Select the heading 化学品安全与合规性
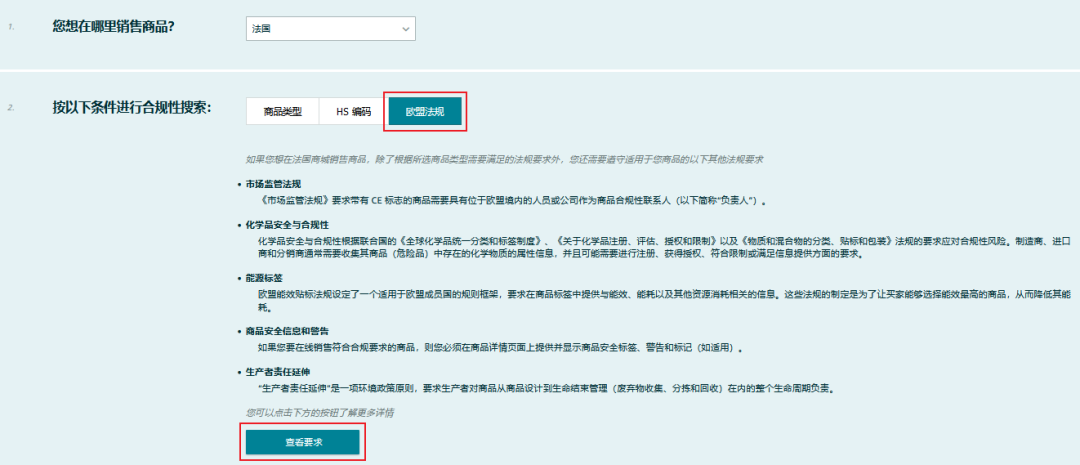 [x=287, y=225]
